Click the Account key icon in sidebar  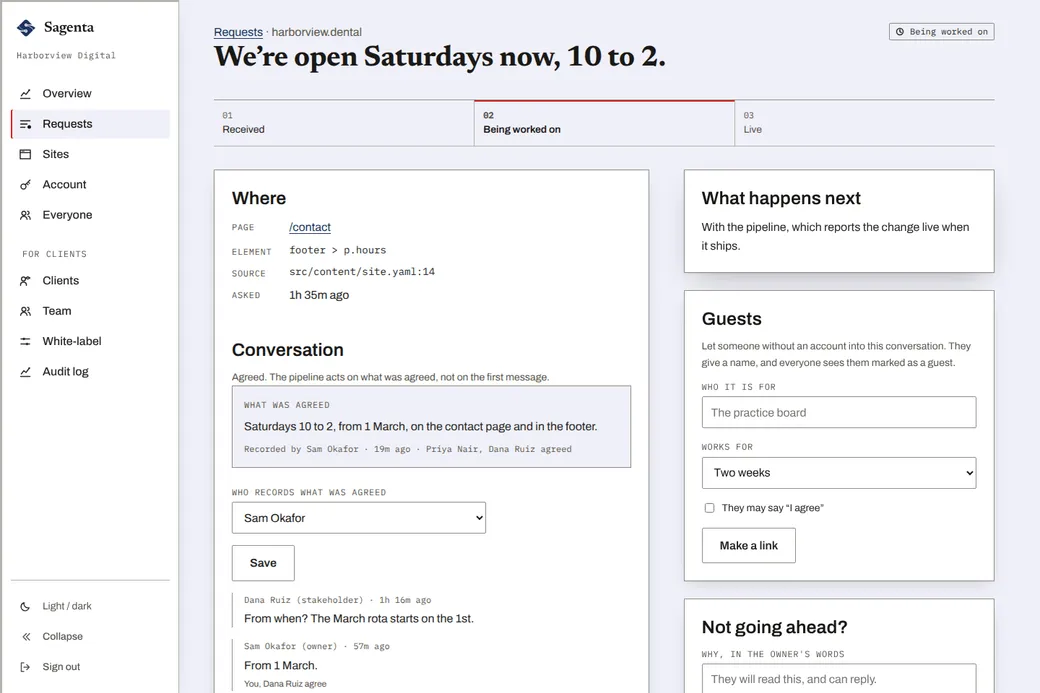(25, 185)
